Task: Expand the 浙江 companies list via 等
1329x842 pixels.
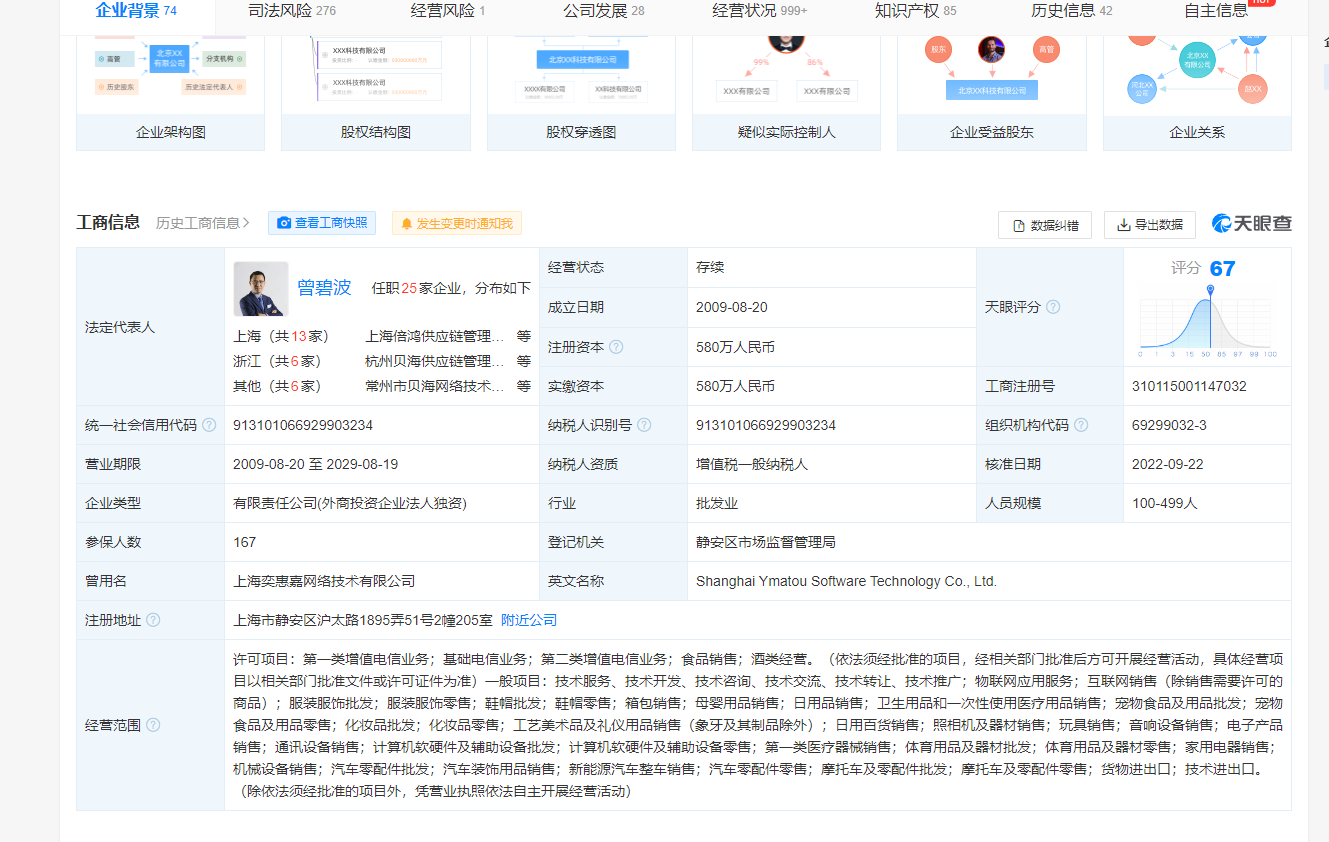Action: [x=523, y=361]
